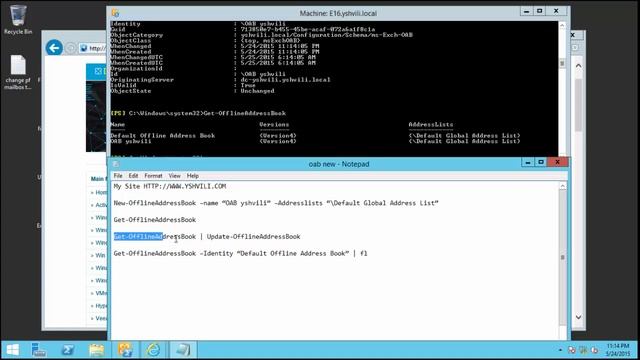Click the Notepad scrollbar up arrow
This screenshot has height=360, width=640.
[562, 186]
